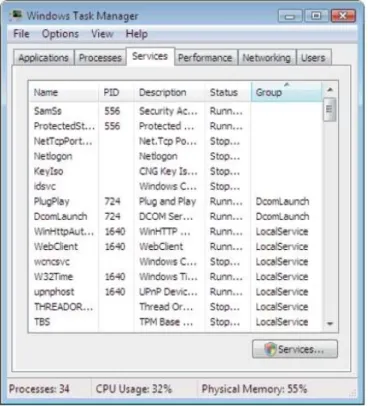Sort services by PID column header
This screenshot has width=368, height=406.
[x=116, y=92]
